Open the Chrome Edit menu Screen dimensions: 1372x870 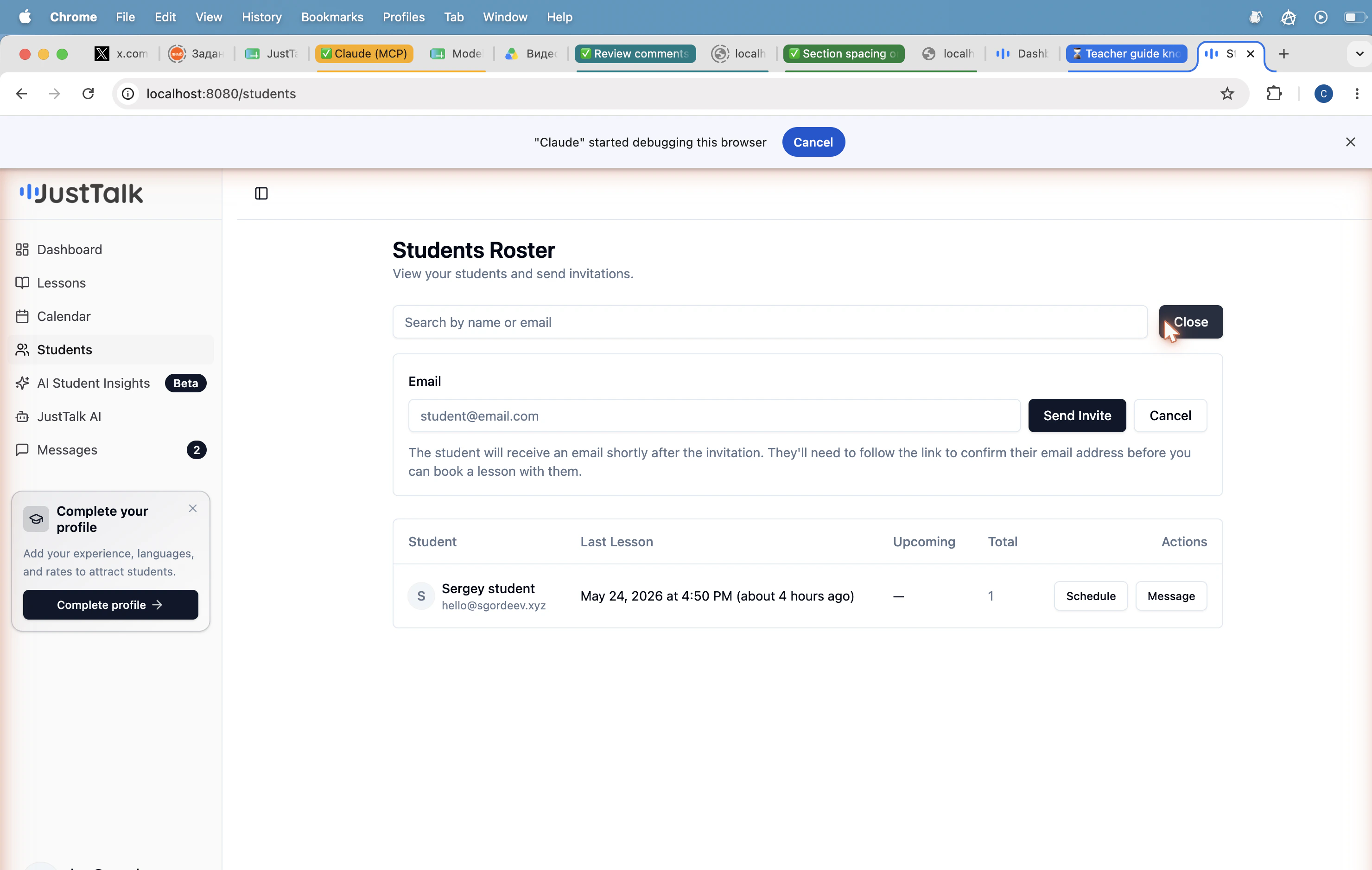[x=165, y=17]
